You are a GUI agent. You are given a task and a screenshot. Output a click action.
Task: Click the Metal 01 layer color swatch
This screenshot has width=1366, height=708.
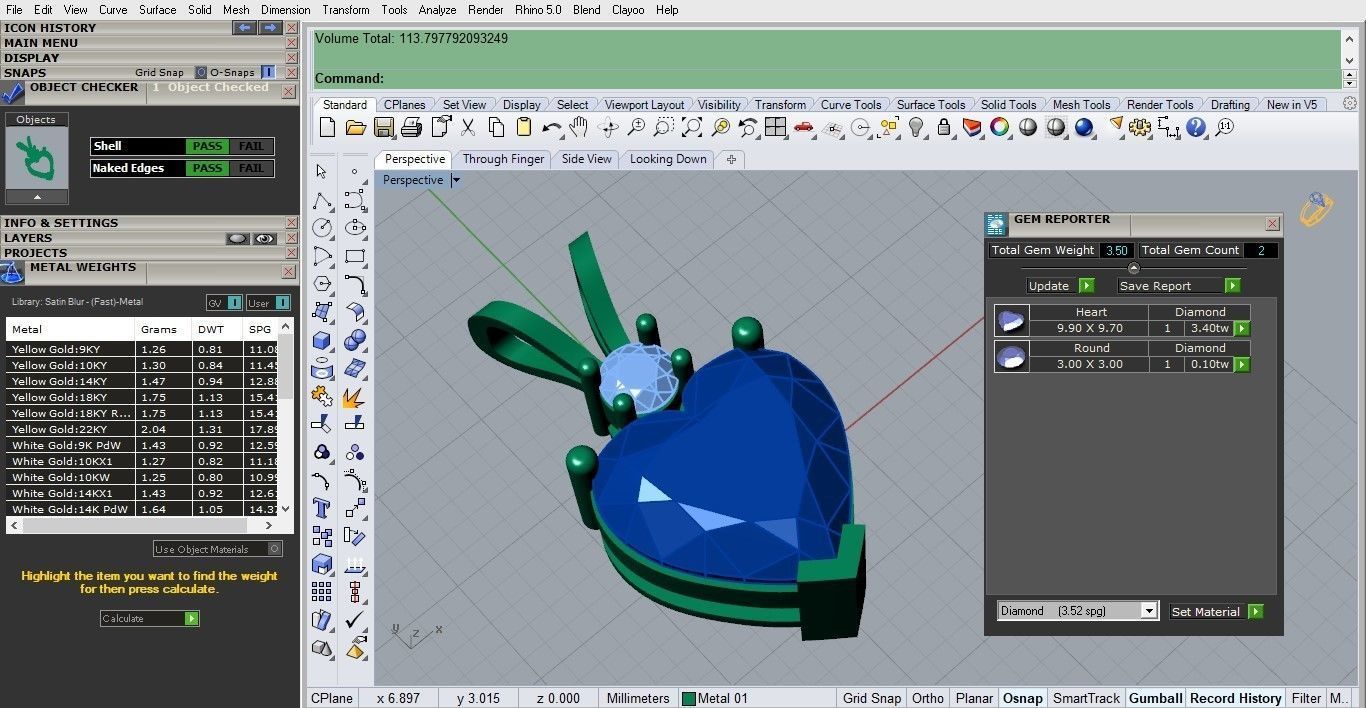[x=688, y=698]
